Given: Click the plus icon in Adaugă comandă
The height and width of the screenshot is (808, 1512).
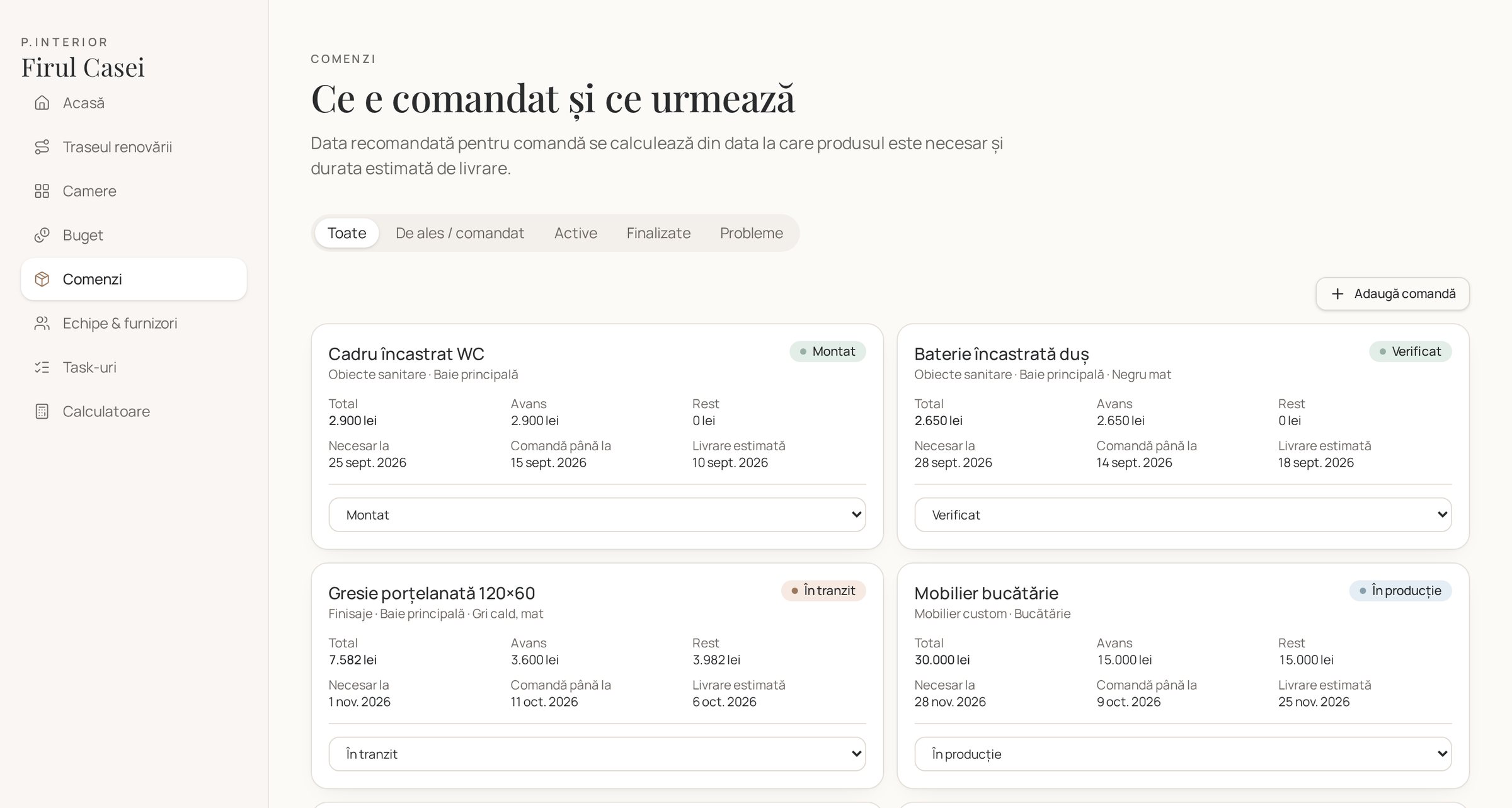Looking at the screenshot, I should [x=1337, y=293].
